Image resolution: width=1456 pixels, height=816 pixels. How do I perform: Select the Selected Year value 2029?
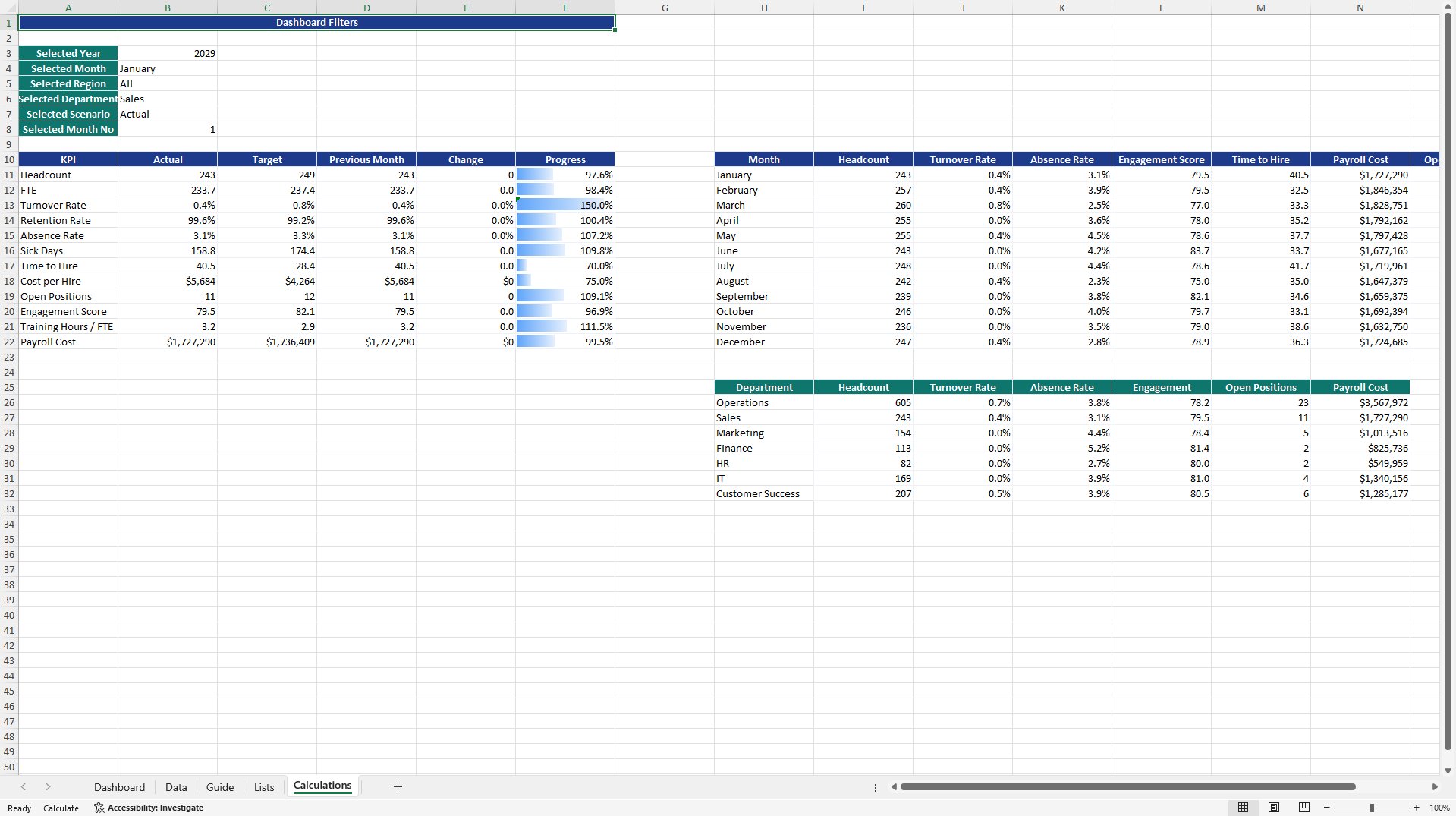tap(168, 53)
